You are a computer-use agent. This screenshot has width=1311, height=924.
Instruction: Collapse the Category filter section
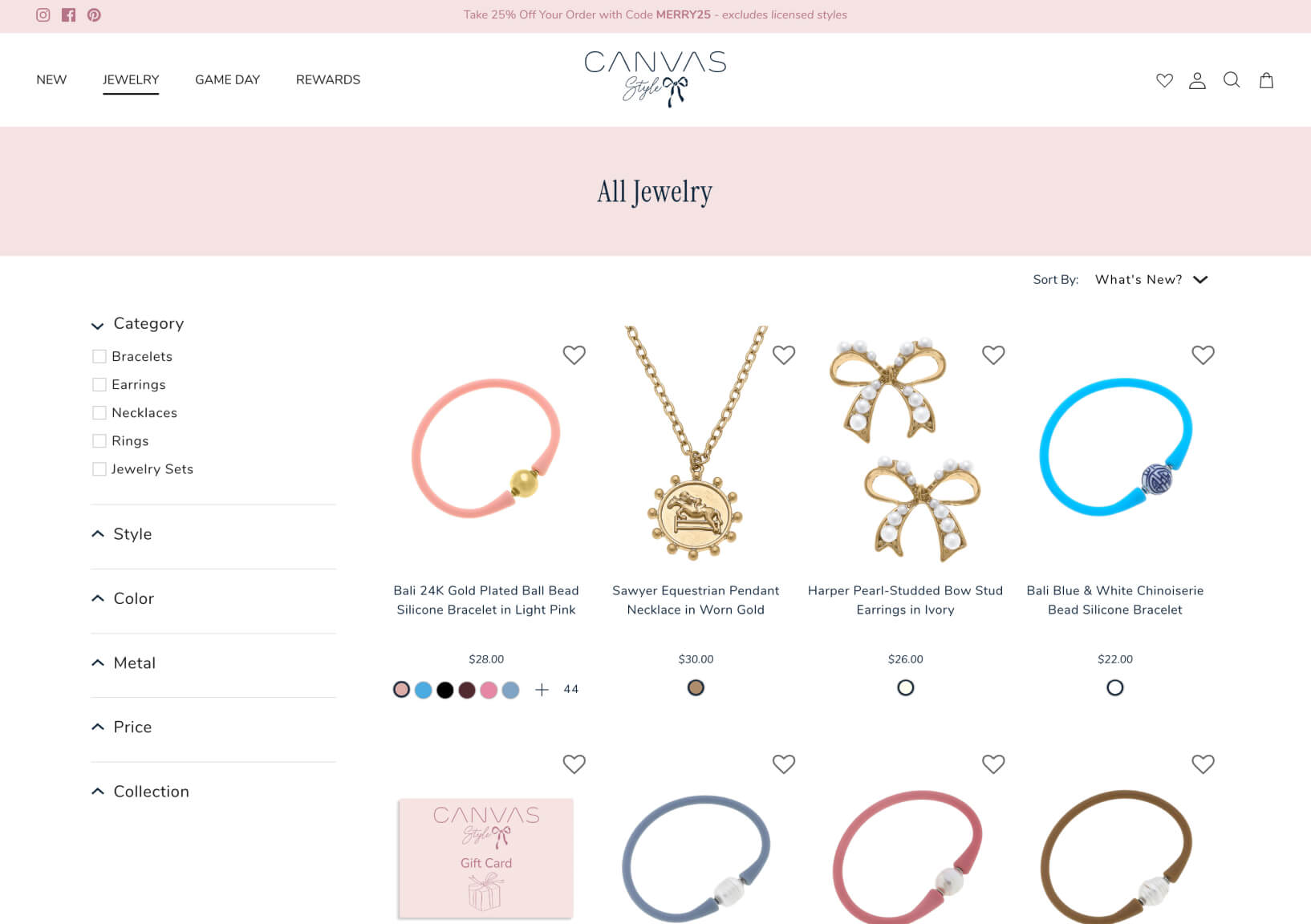click(x=137, y=323)
